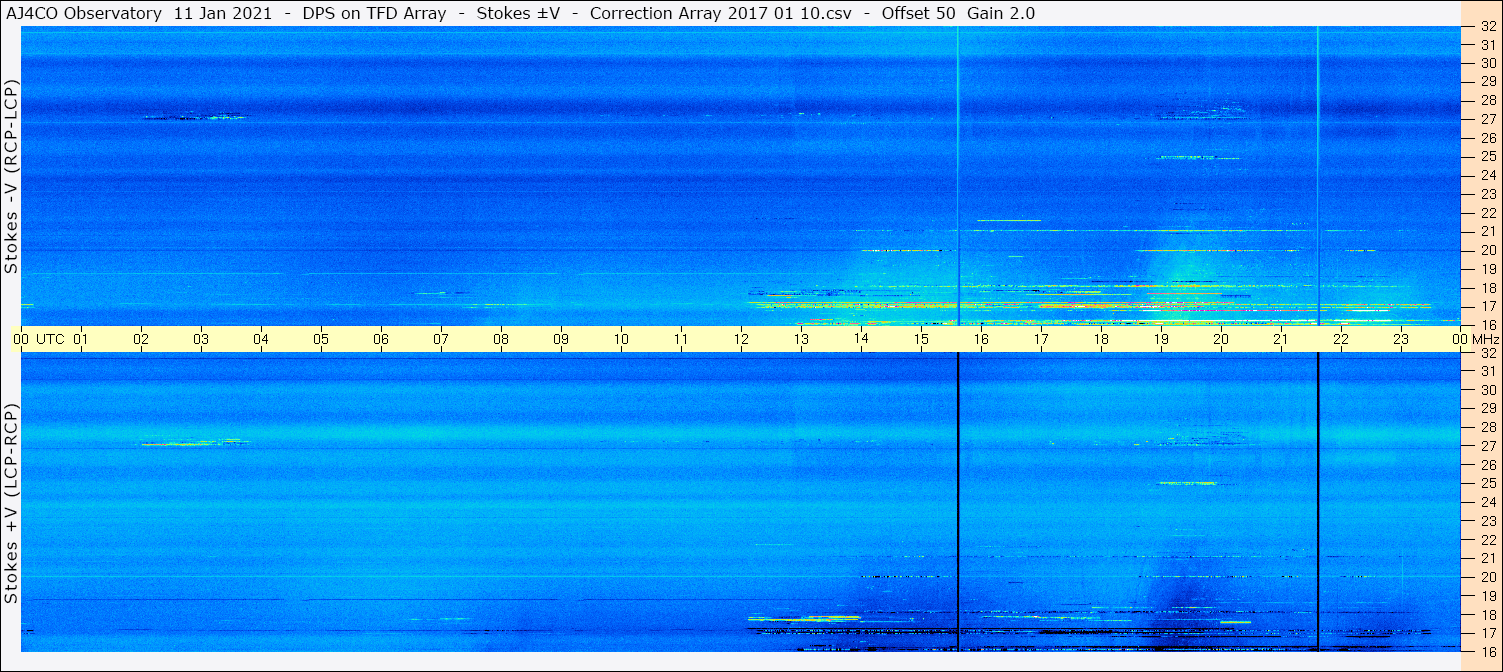This screenshot has width=1503, height=672.
Task: Click 'Correction Array 2017 01 10.csv' filename
Action: (x=720, y=13)
